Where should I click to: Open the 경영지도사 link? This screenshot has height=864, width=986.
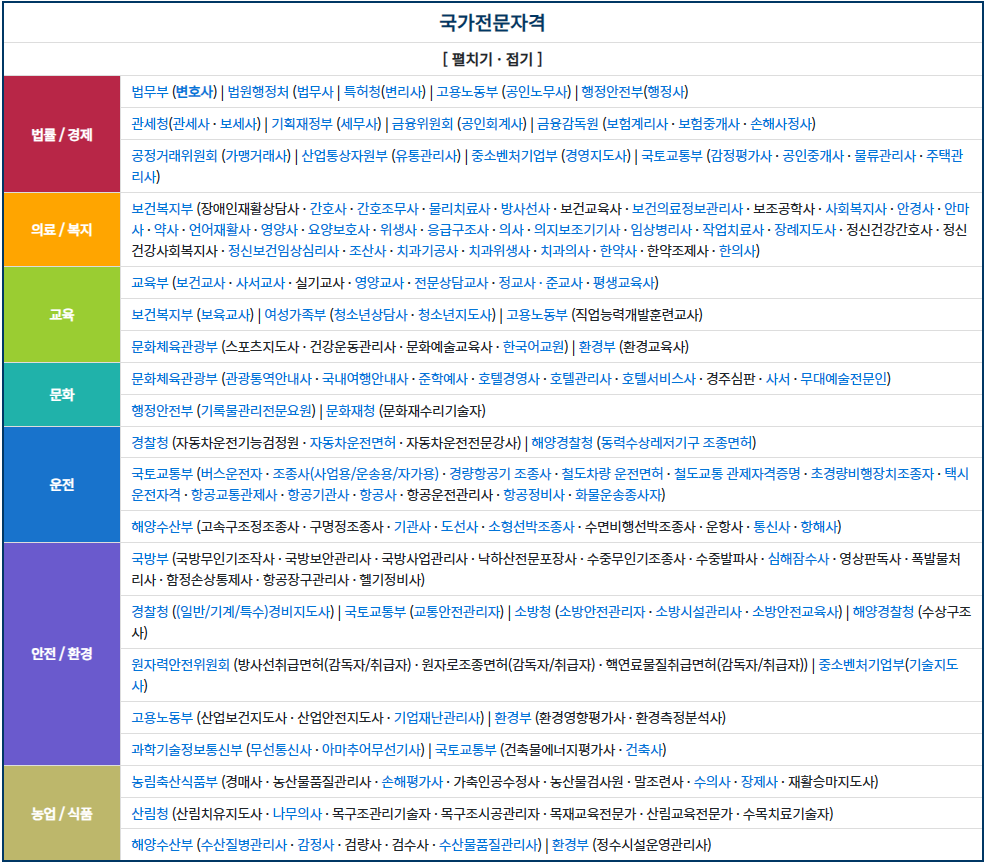tap(596, 156)
